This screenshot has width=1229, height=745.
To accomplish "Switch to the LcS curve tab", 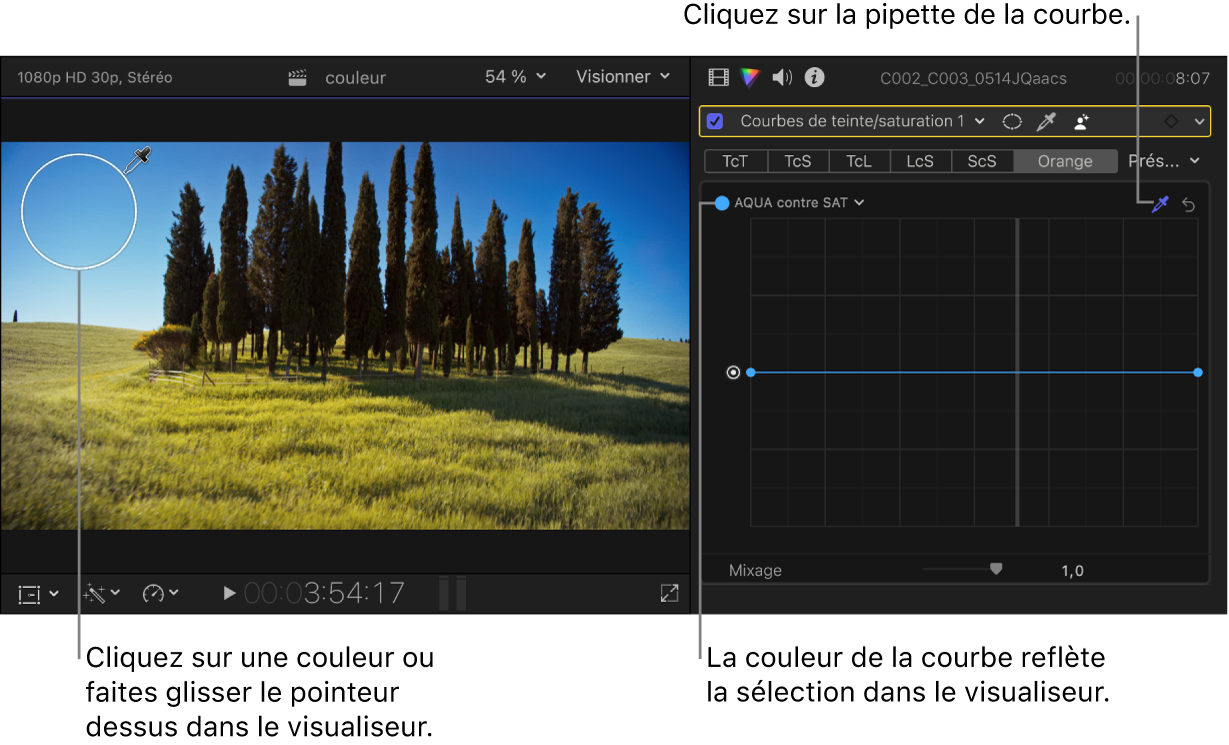I will click(x=920, y=161).
